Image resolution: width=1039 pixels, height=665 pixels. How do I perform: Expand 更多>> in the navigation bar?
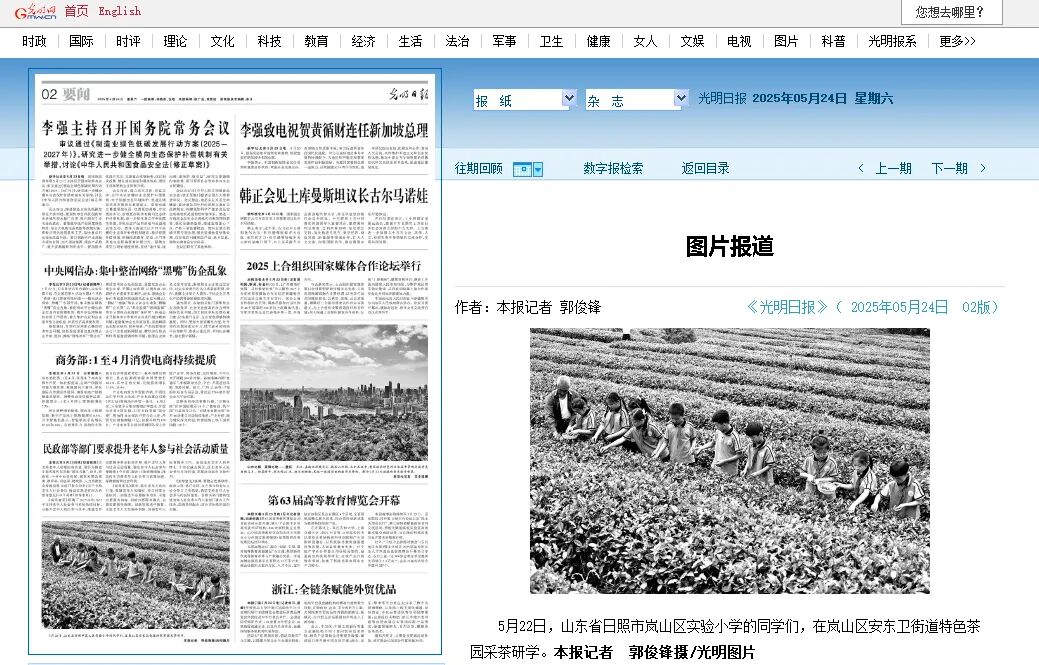(x=957, y=41)
